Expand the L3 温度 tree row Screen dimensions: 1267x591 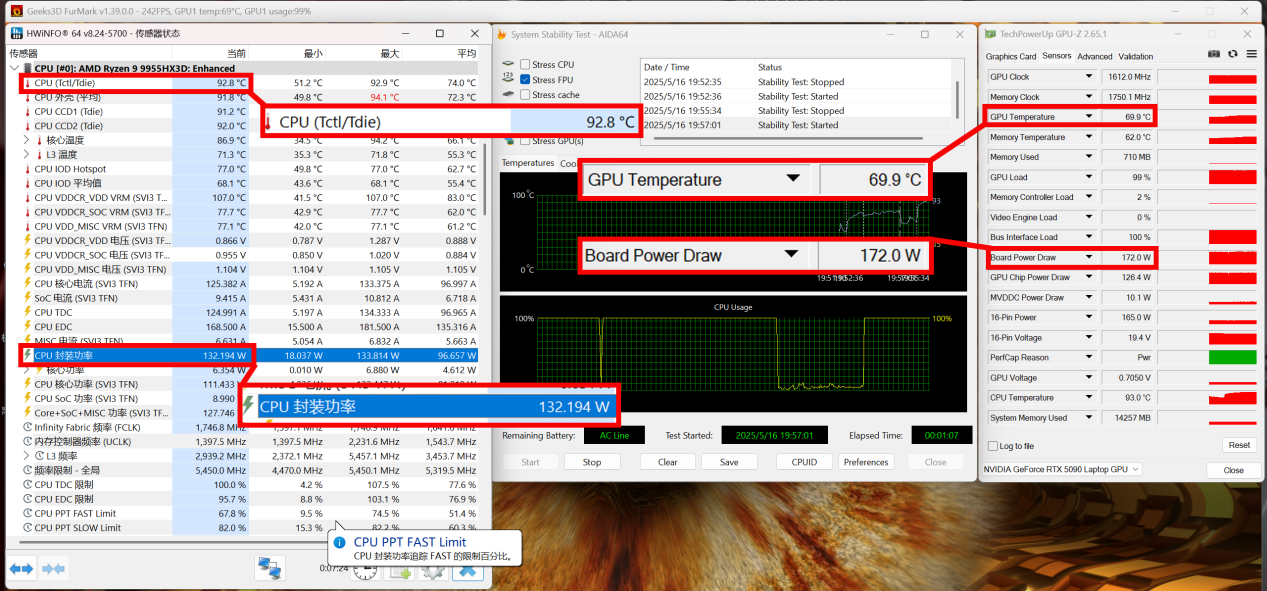pos(26,155)
